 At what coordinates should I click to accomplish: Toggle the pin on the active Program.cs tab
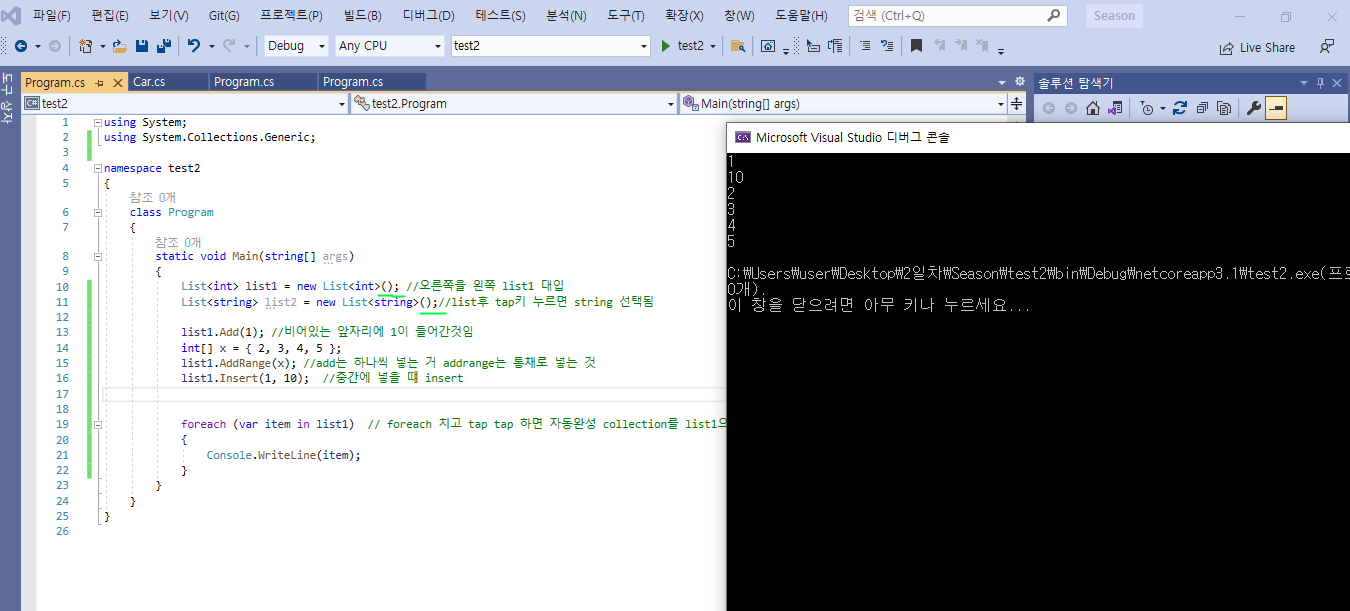(100, 83)
